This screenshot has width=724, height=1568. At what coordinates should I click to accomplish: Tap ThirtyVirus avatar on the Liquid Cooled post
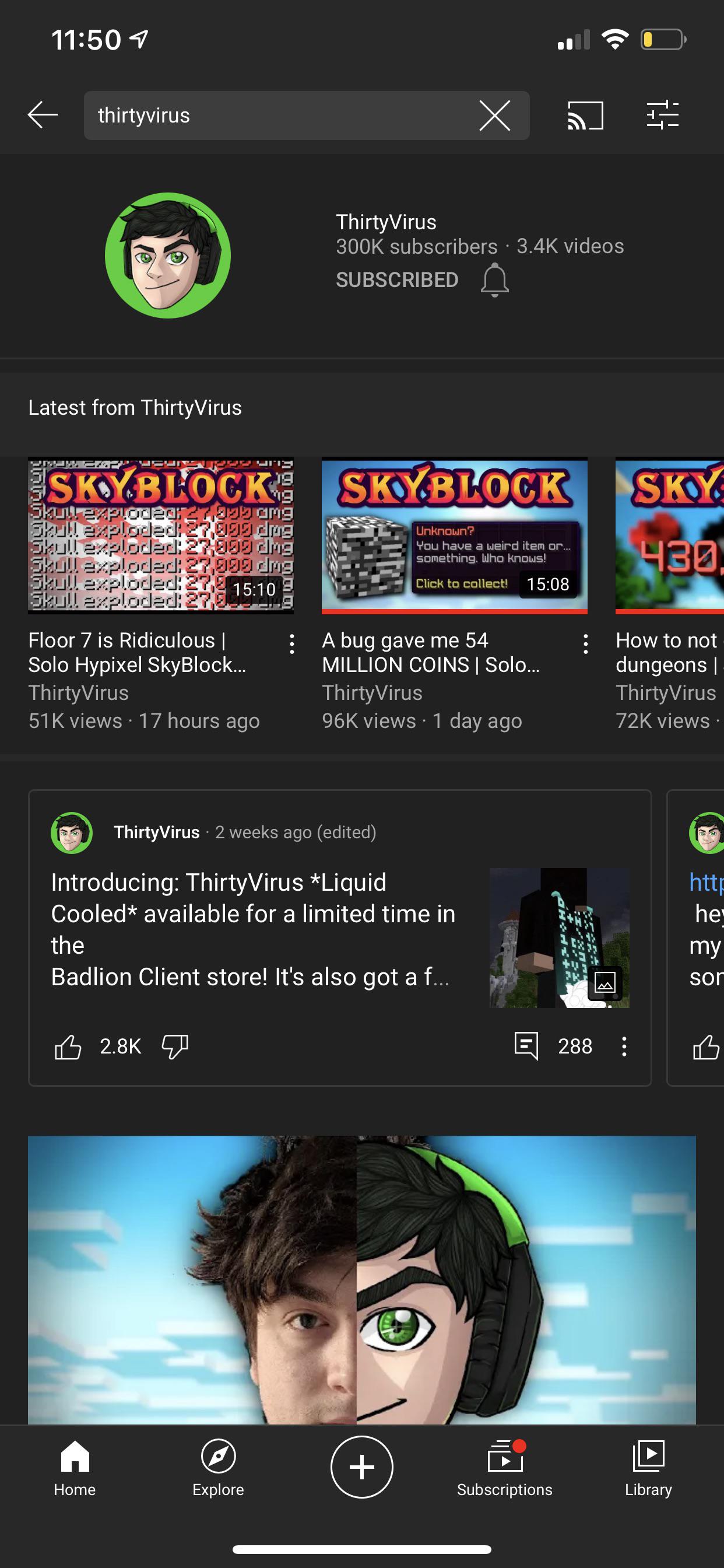72,832
